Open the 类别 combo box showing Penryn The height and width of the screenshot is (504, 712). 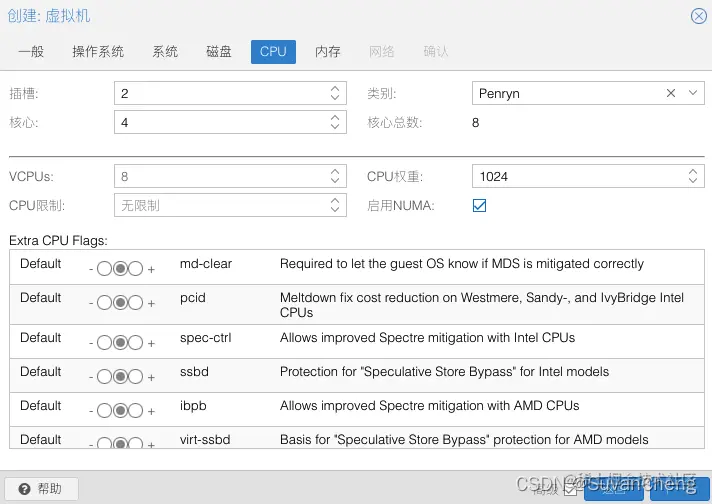pyautogui.click(x=588, y=93)
